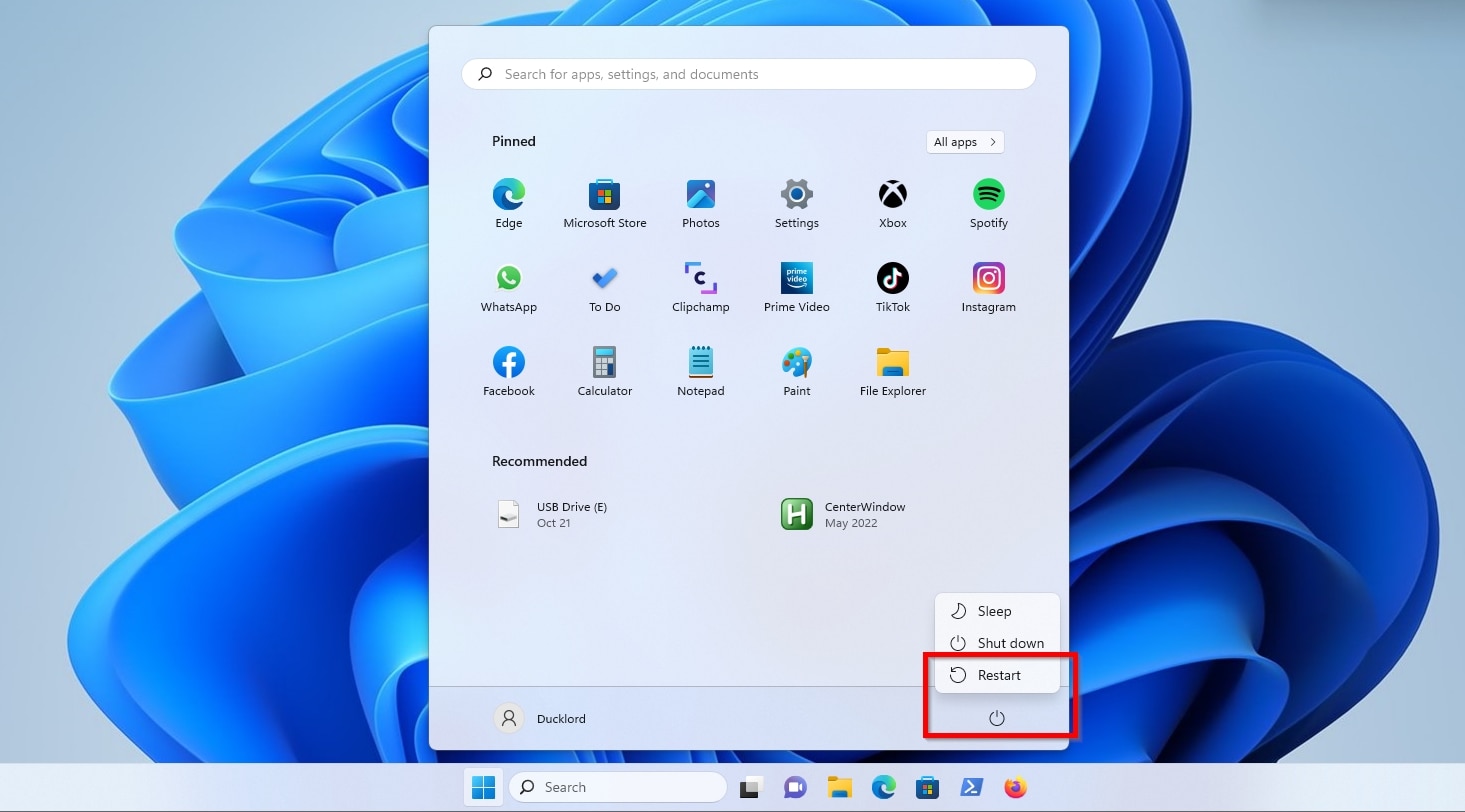Launch Paint from the Start menu
Screen dimensions: 1465x812
pyautogui.click(x=796, y=362)
